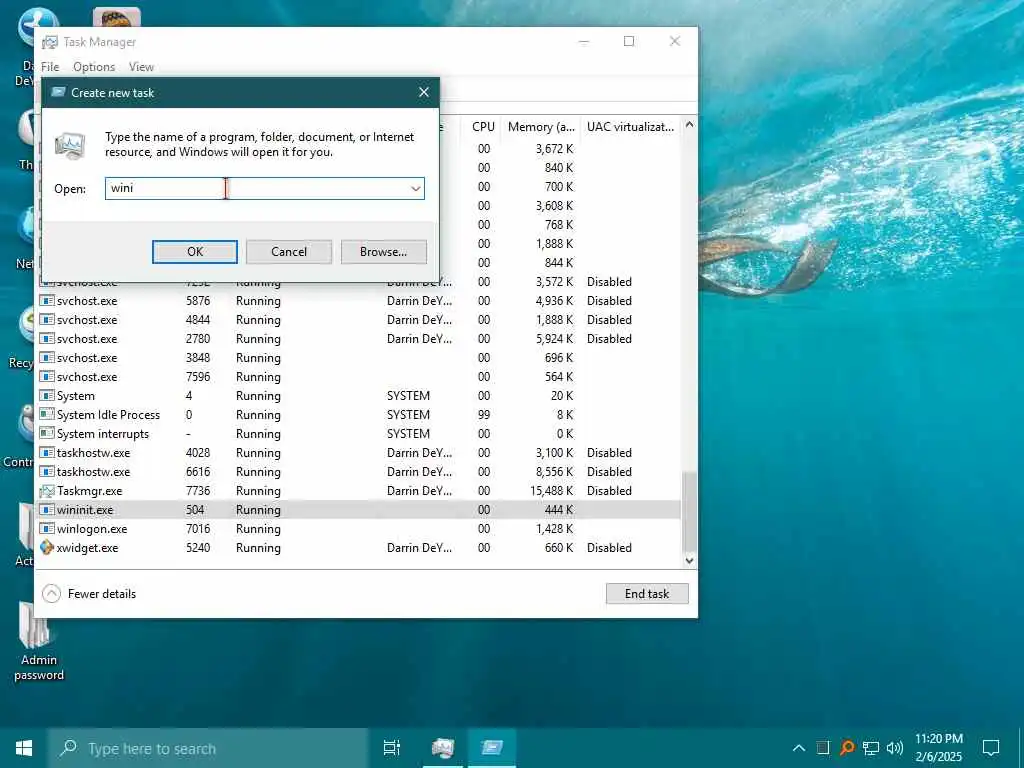Image resolution: width=1024 pixels, height=768 pixels.
Task: Open the volume control in tray
Action: tap(895, 748)
